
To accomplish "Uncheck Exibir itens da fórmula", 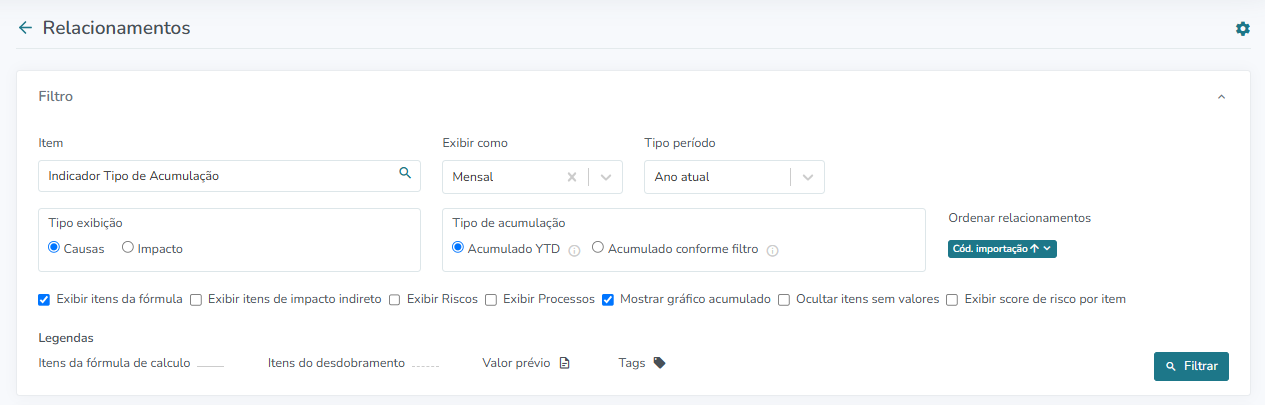I will [x=44, y=299].
